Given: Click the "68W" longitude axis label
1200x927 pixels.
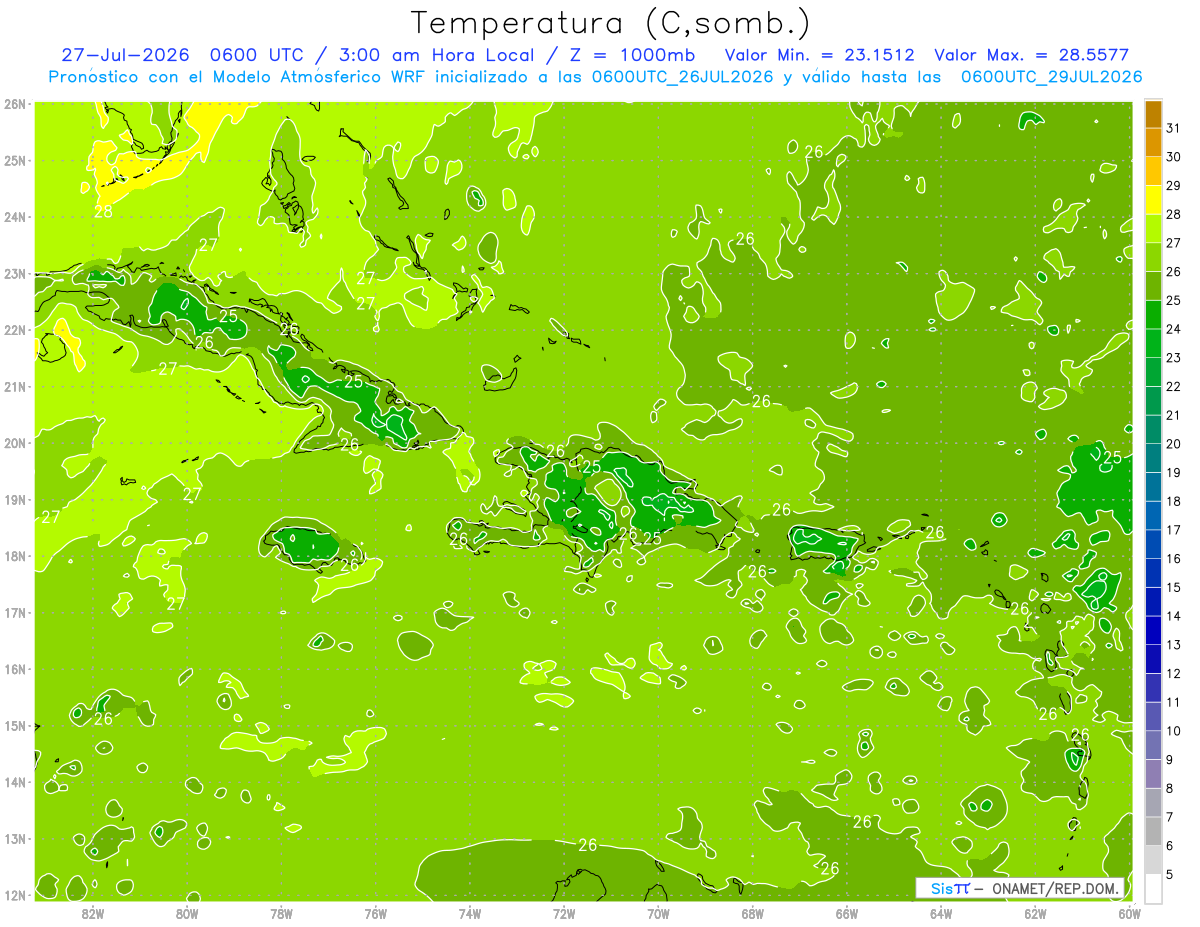Looking at the screenshot, I should 753,913.
